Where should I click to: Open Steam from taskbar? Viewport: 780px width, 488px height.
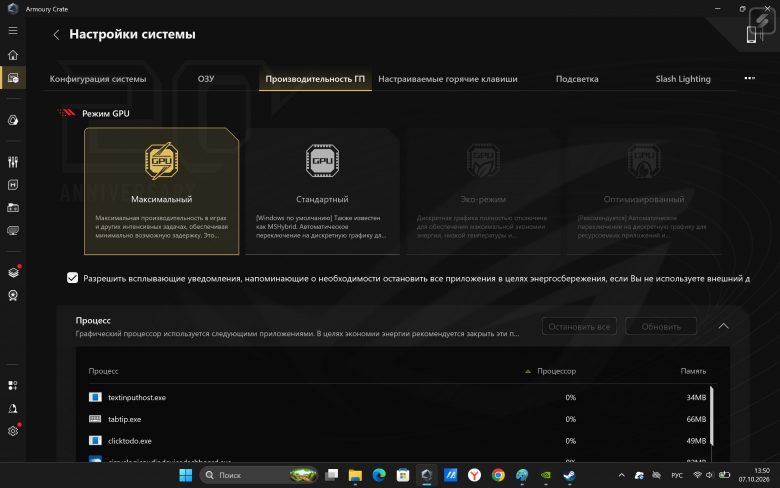(570, 476)
